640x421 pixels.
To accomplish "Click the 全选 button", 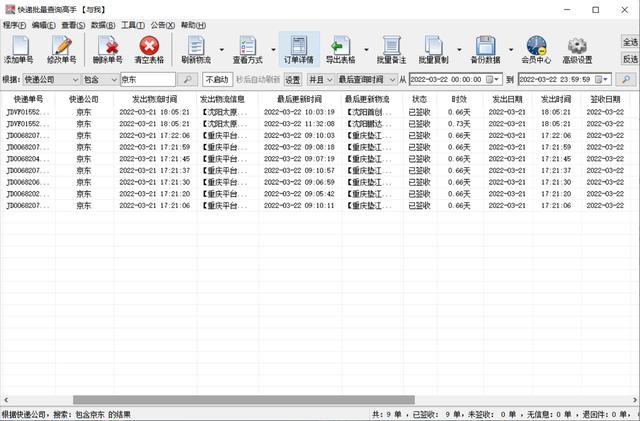I will click(x=630, y=43).
